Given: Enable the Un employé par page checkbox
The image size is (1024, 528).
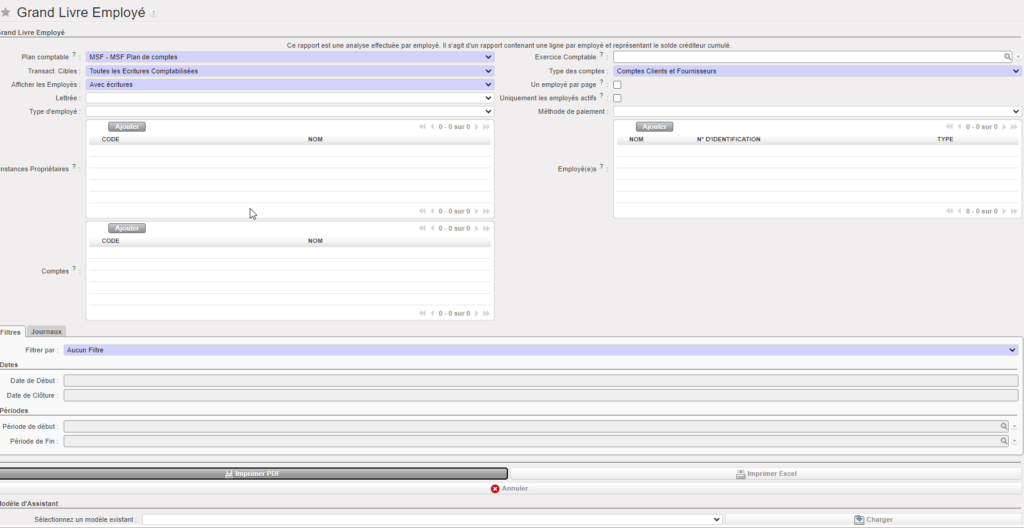Looking at the screenshot, I should point(617,85).
